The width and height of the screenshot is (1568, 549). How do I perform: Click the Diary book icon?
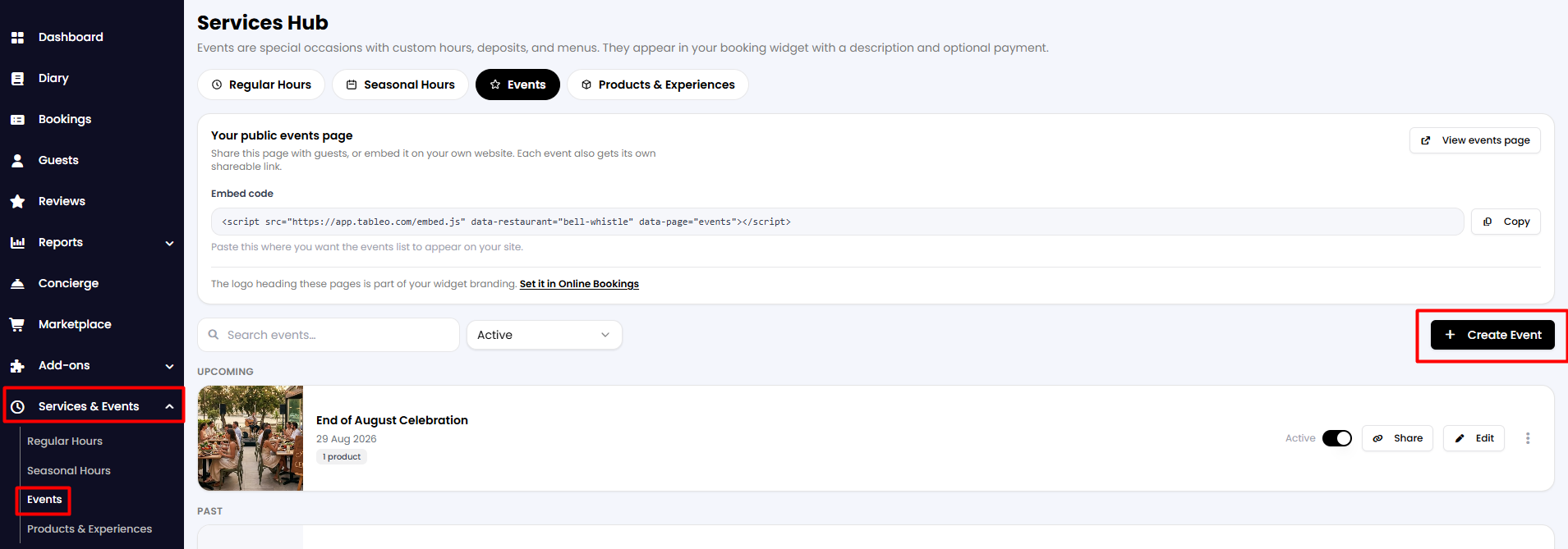[17, 79]
